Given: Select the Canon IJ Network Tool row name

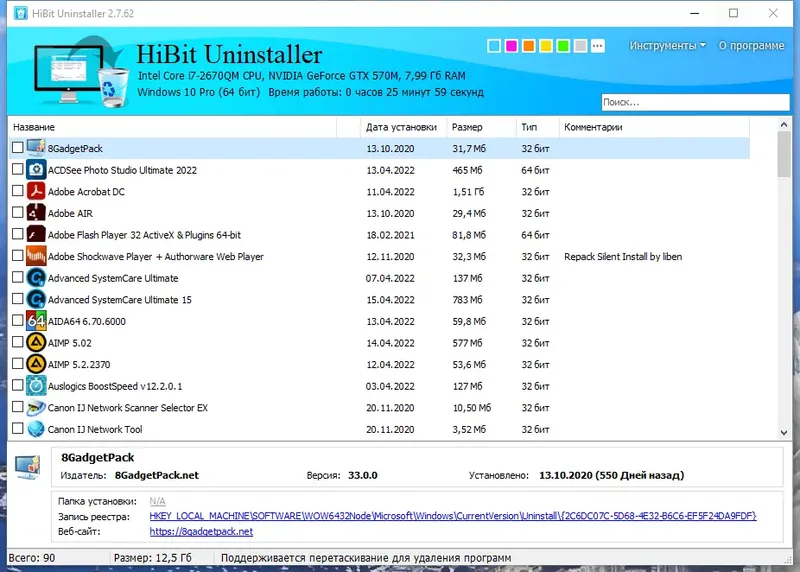Looking at the screenshot, I should click(x=95, y=430).
